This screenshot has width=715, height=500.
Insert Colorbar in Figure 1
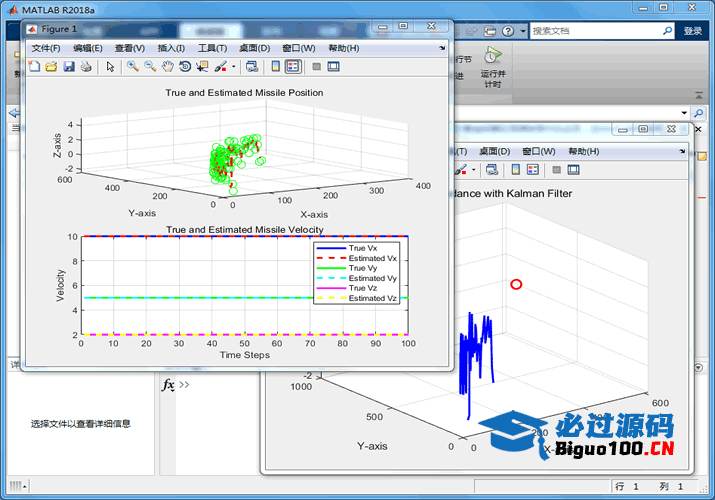pyautogui.click(x=275, y=67)
